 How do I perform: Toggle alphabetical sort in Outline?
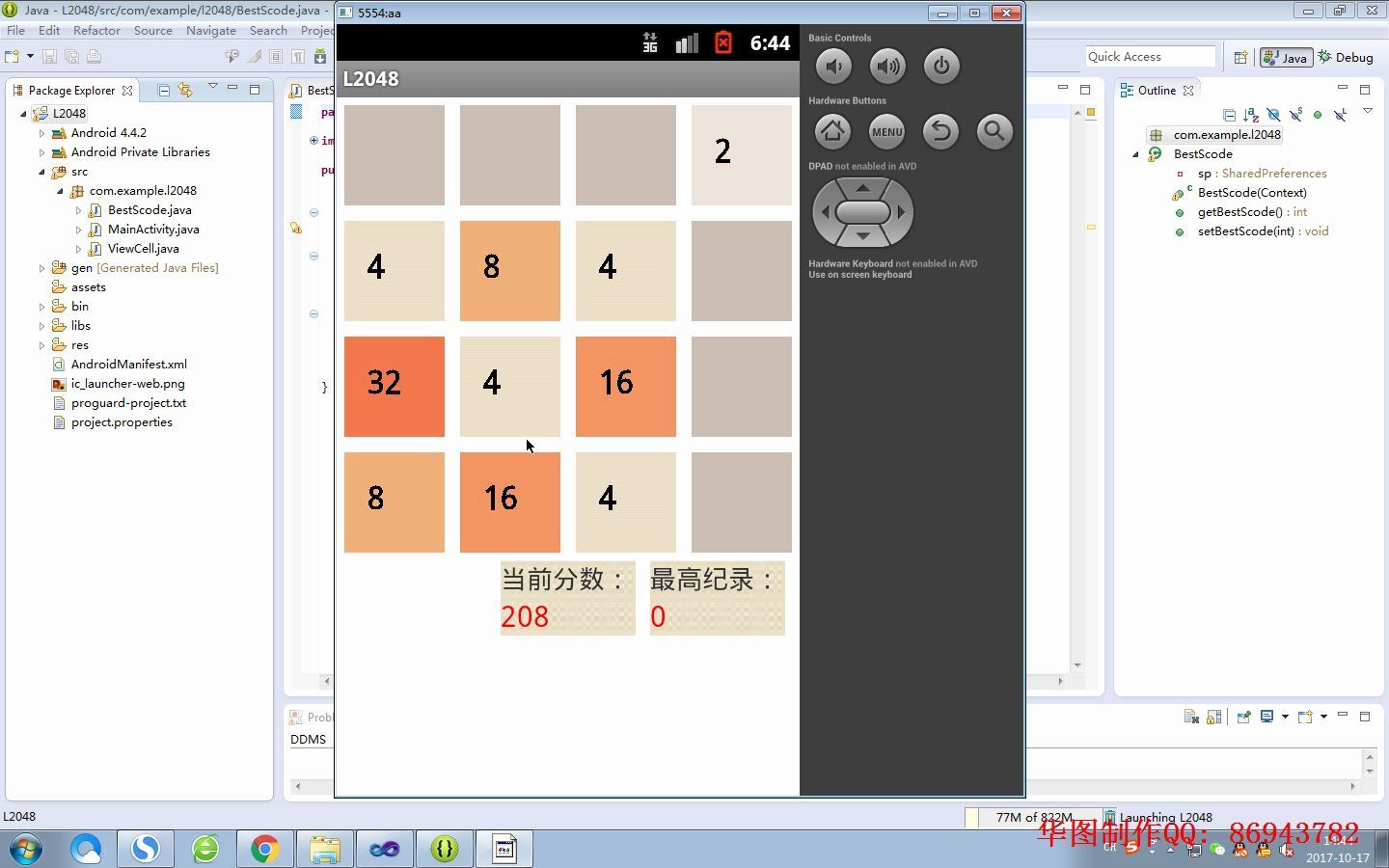click(1251, 115)
